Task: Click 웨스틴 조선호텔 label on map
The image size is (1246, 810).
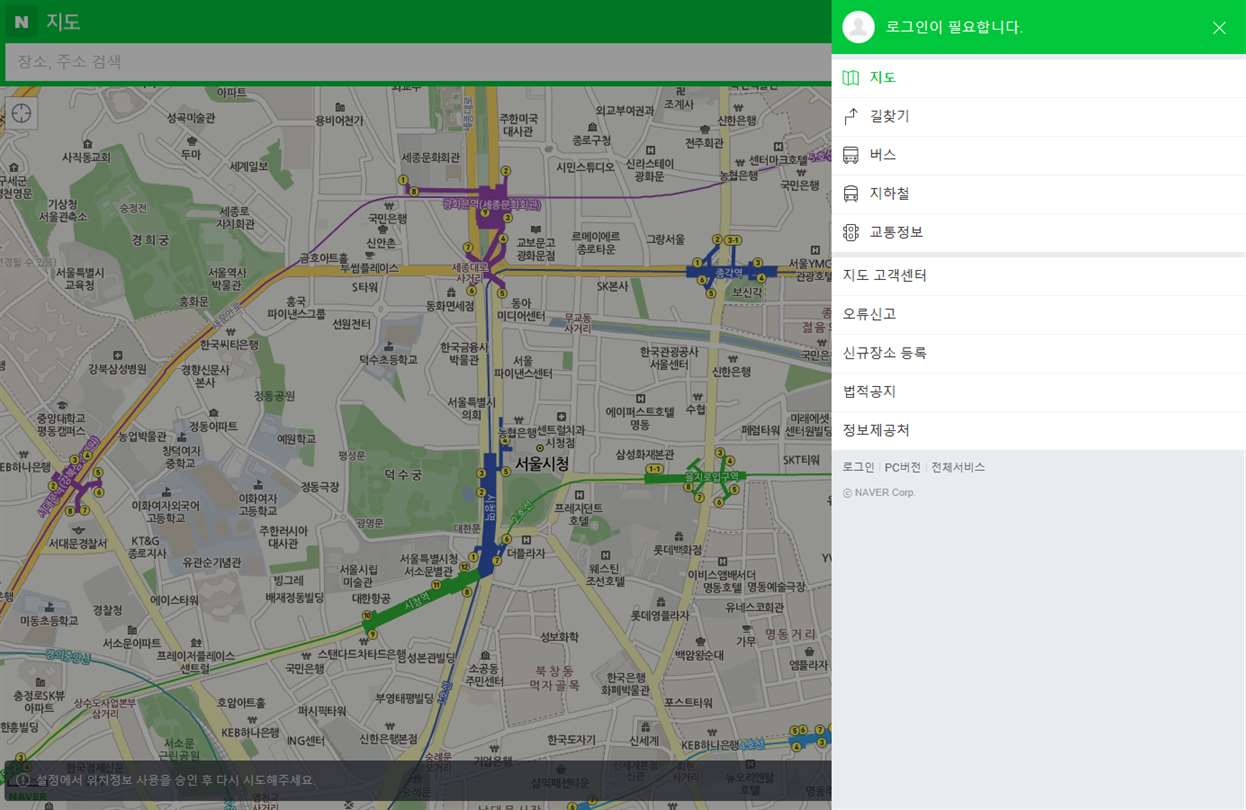Action: click(x=606, y=574)
